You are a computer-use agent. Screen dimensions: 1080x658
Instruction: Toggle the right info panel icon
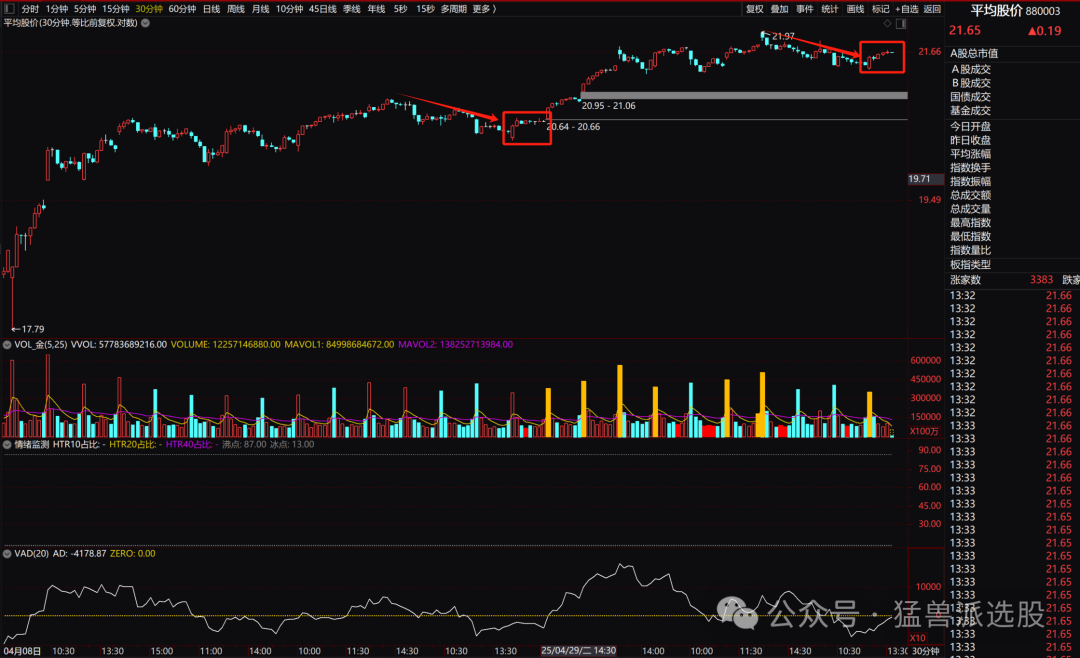click(x=901, y=23)
